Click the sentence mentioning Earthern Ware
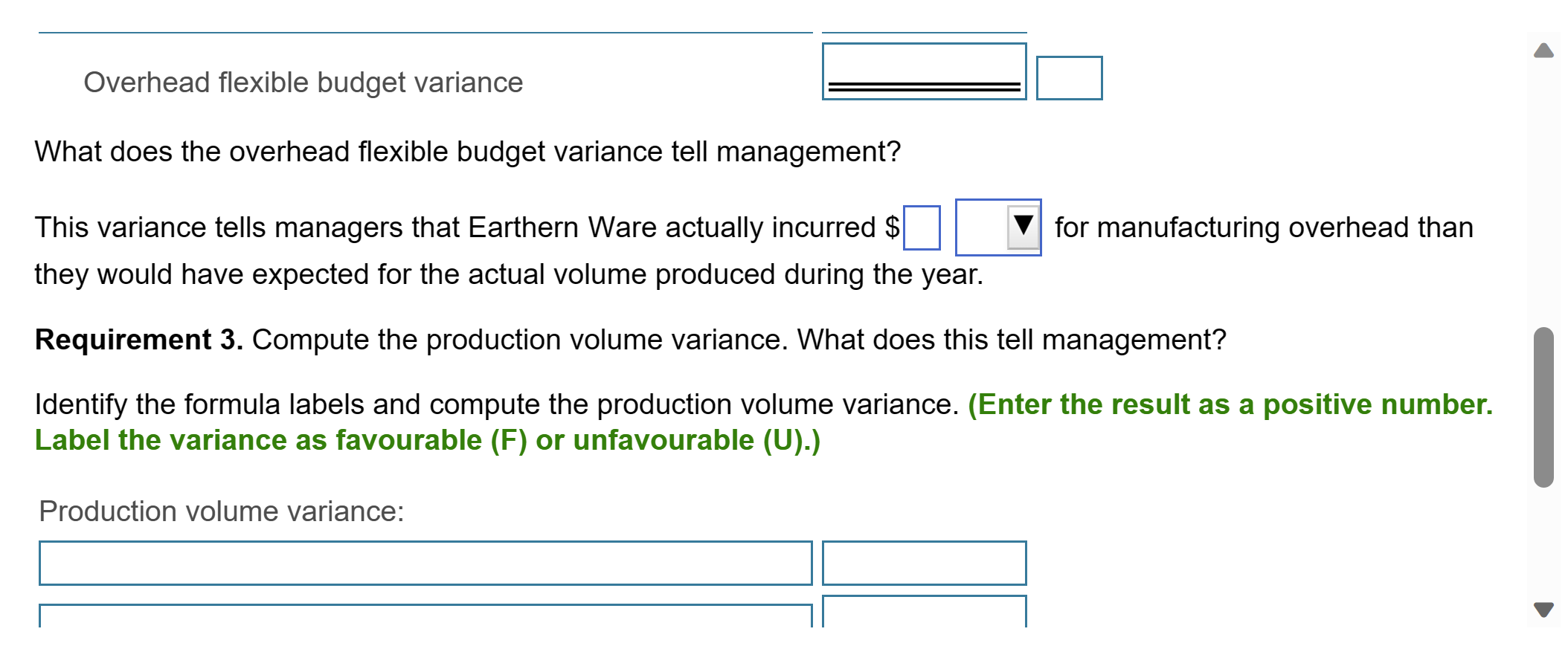 (x=461, y=227)
